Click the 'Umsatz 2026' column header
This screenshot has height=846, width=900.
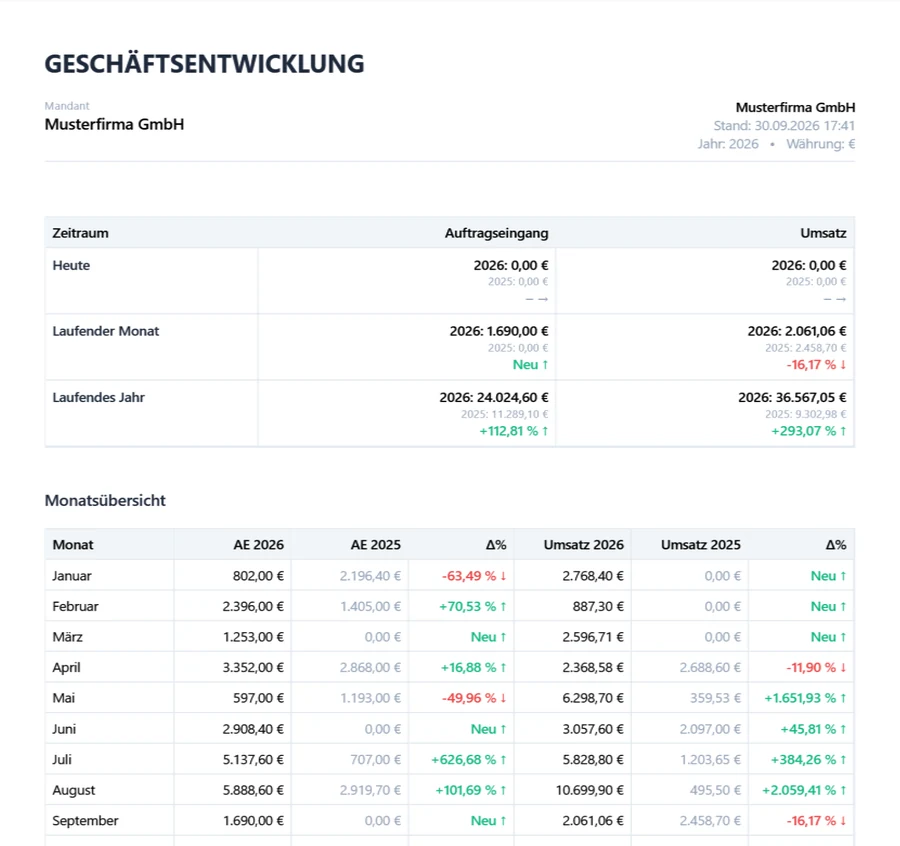pyautogui.click(x=584, y=545)
